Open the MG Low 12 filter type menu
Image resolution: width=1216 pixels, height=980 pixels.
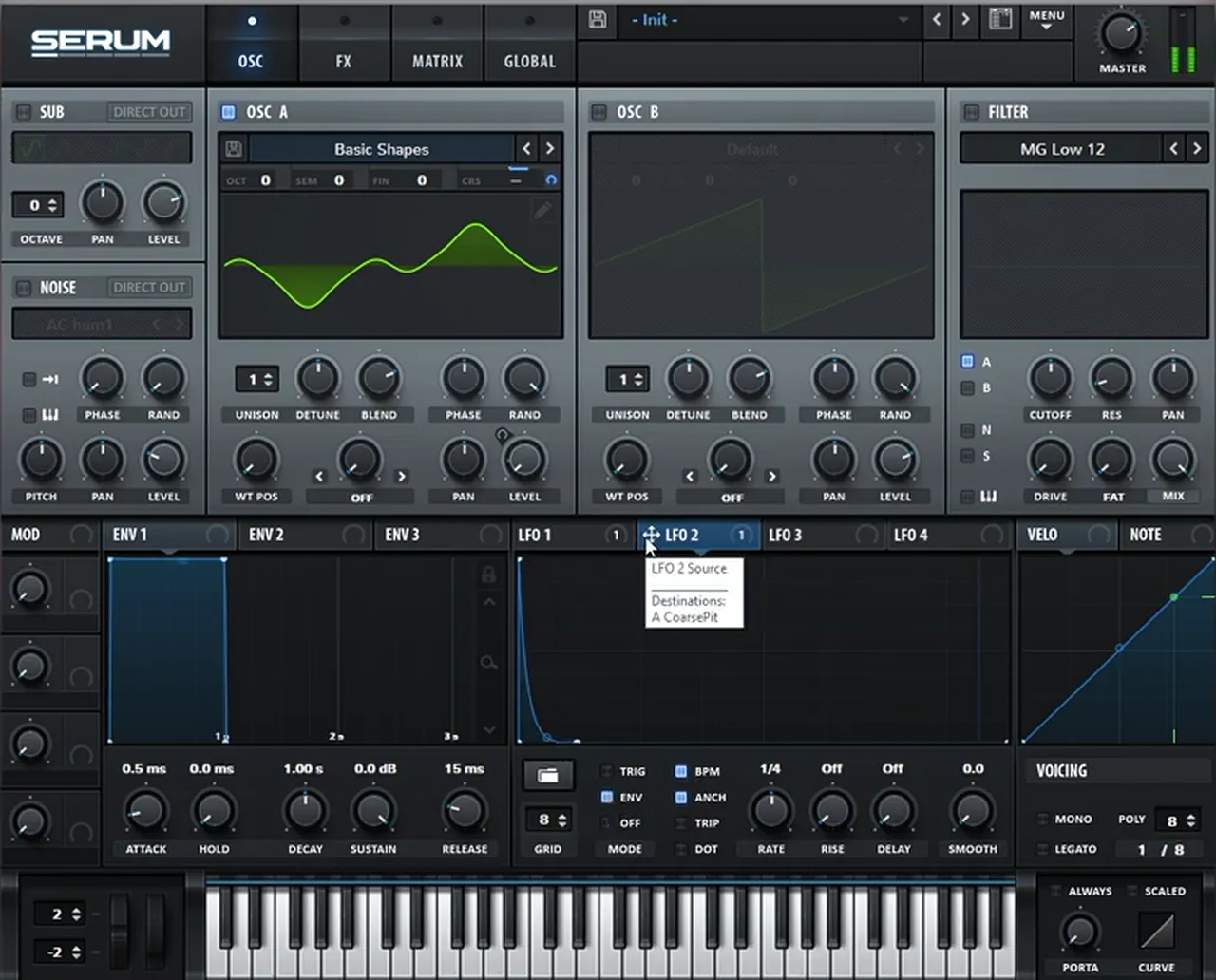(1061, 149)
